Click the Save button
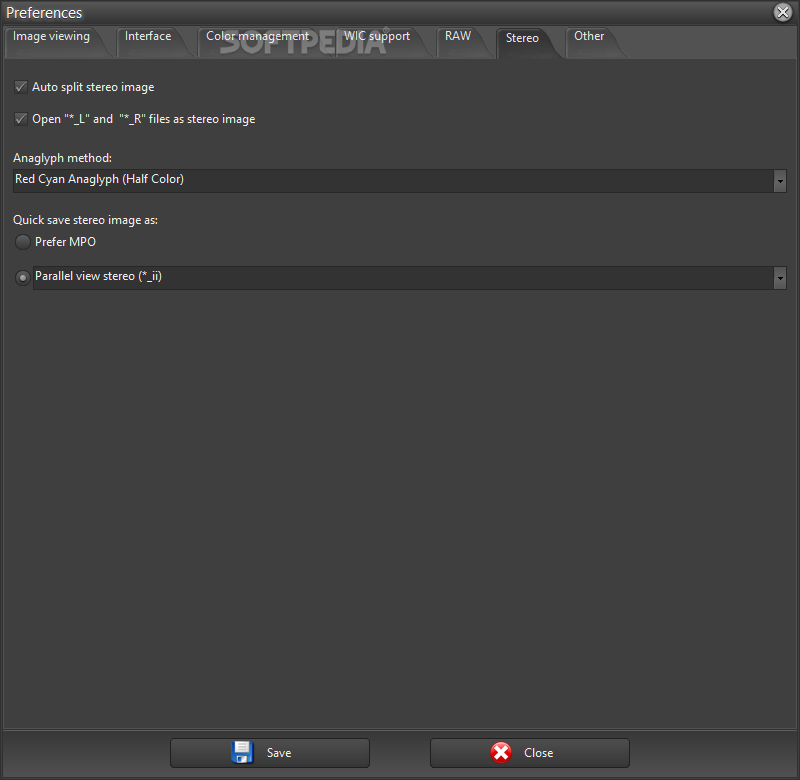Screen dimensions: 800x780 pyautogui.click(x=270, y=752)
